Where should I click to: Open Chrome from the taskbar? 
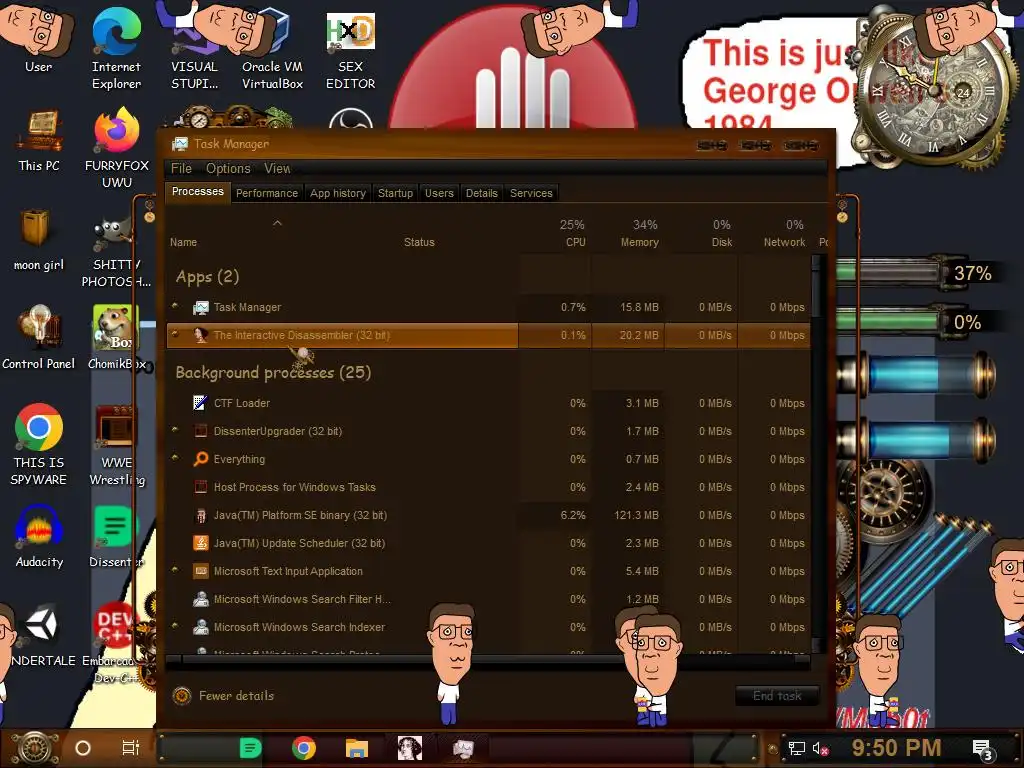coord(304,748)
